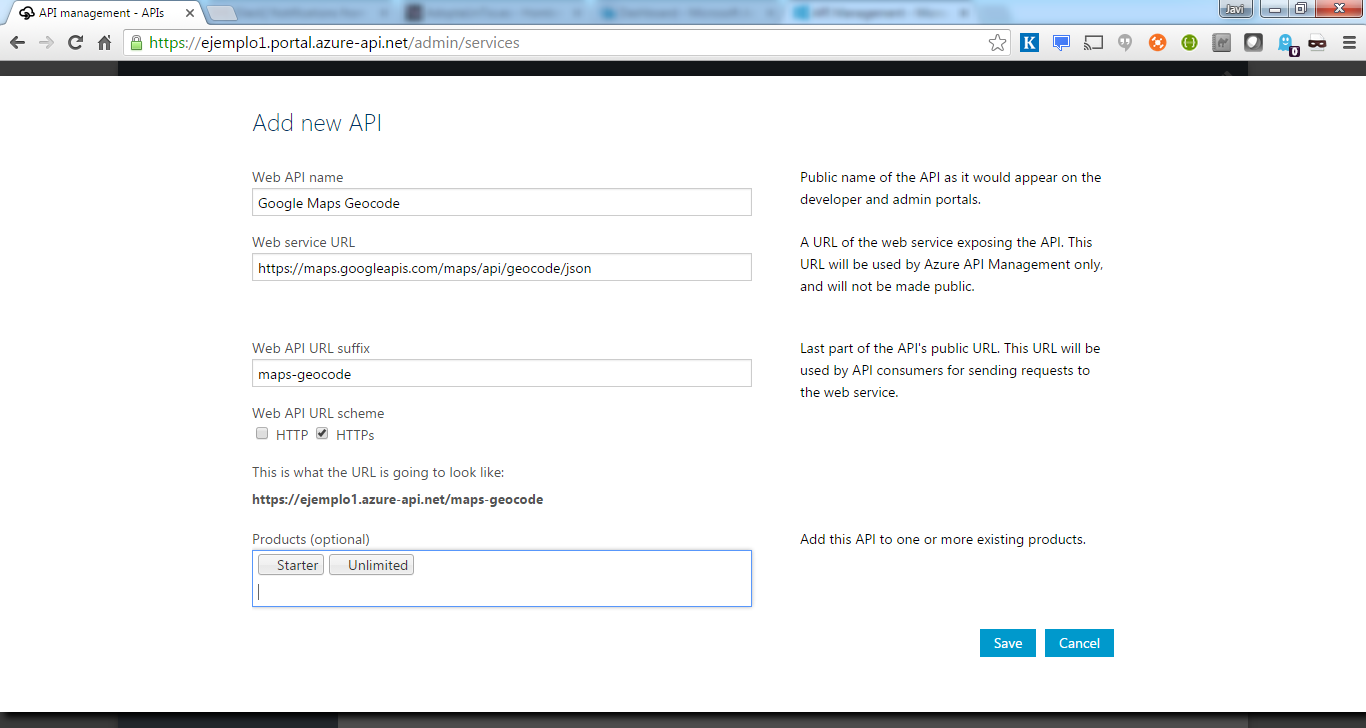Bookmark the page using the star icon

[x=998, y=42]
